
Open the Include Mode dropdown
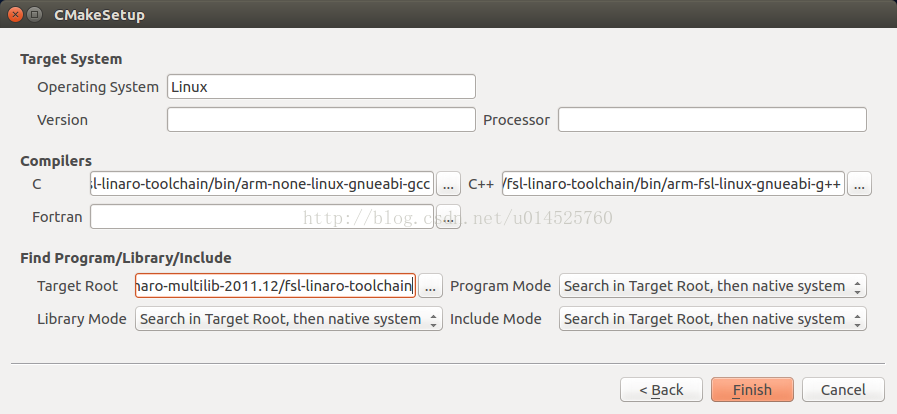pos(713,319)
